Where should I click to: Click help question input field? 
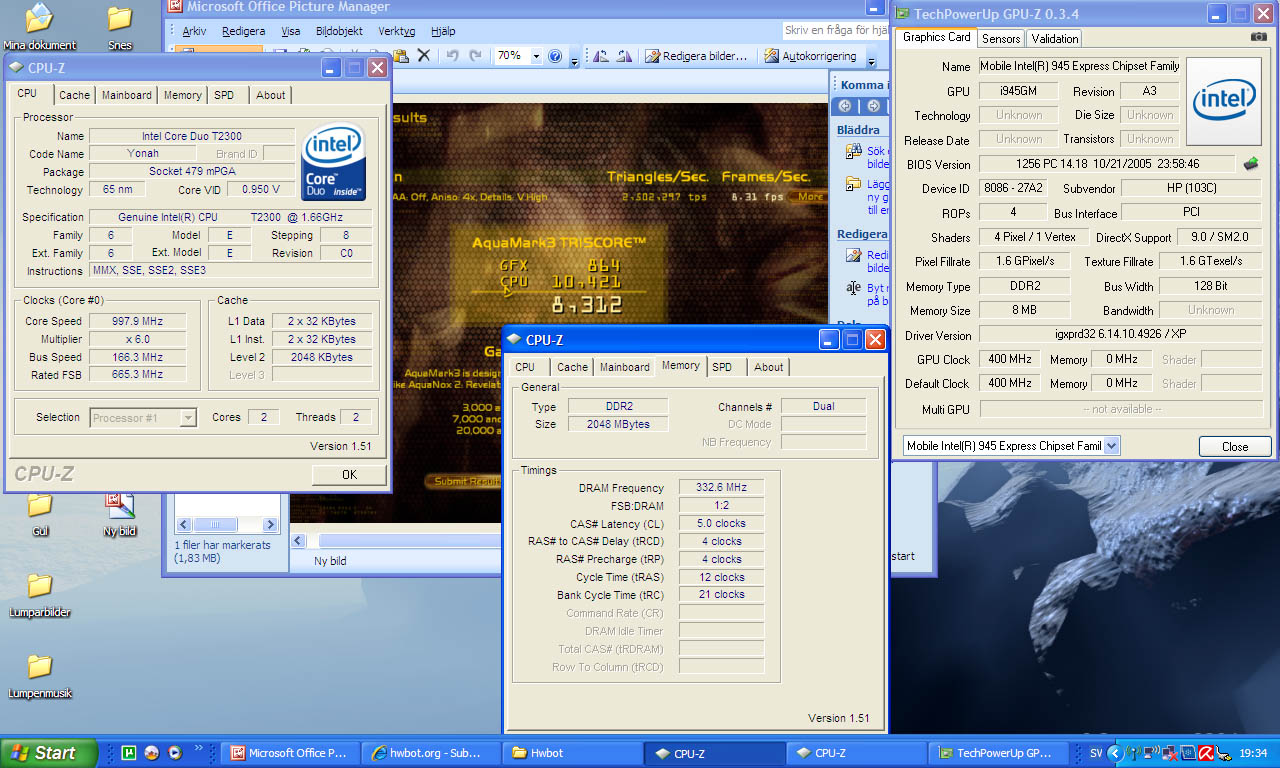click(835, 31)
